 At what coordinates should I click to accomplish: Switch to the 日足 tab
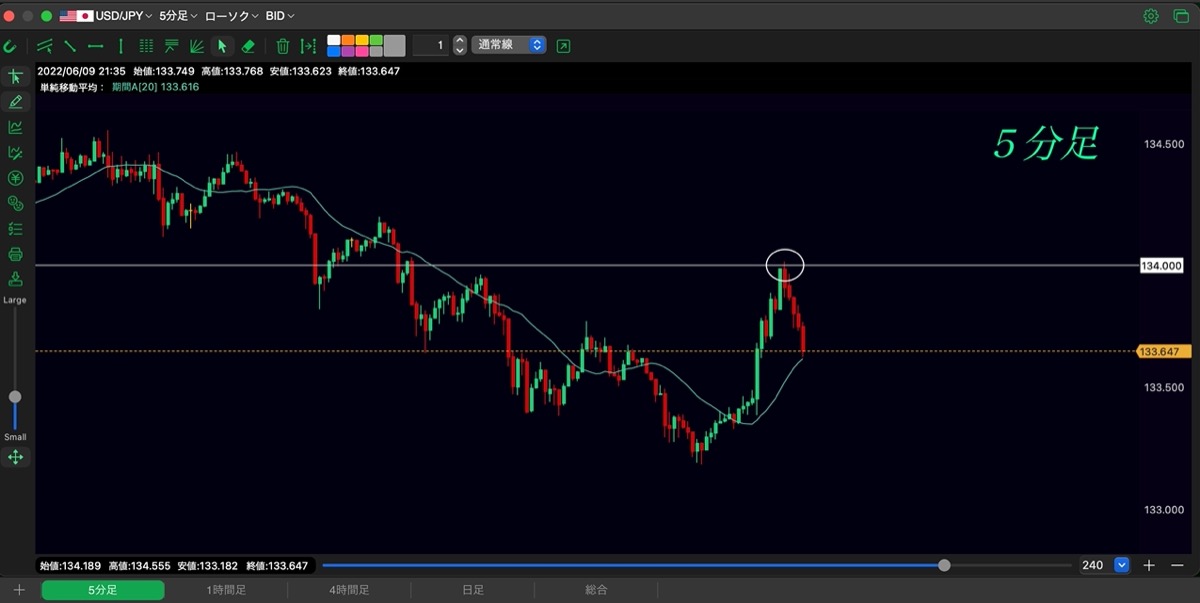(x=472, y=590)
